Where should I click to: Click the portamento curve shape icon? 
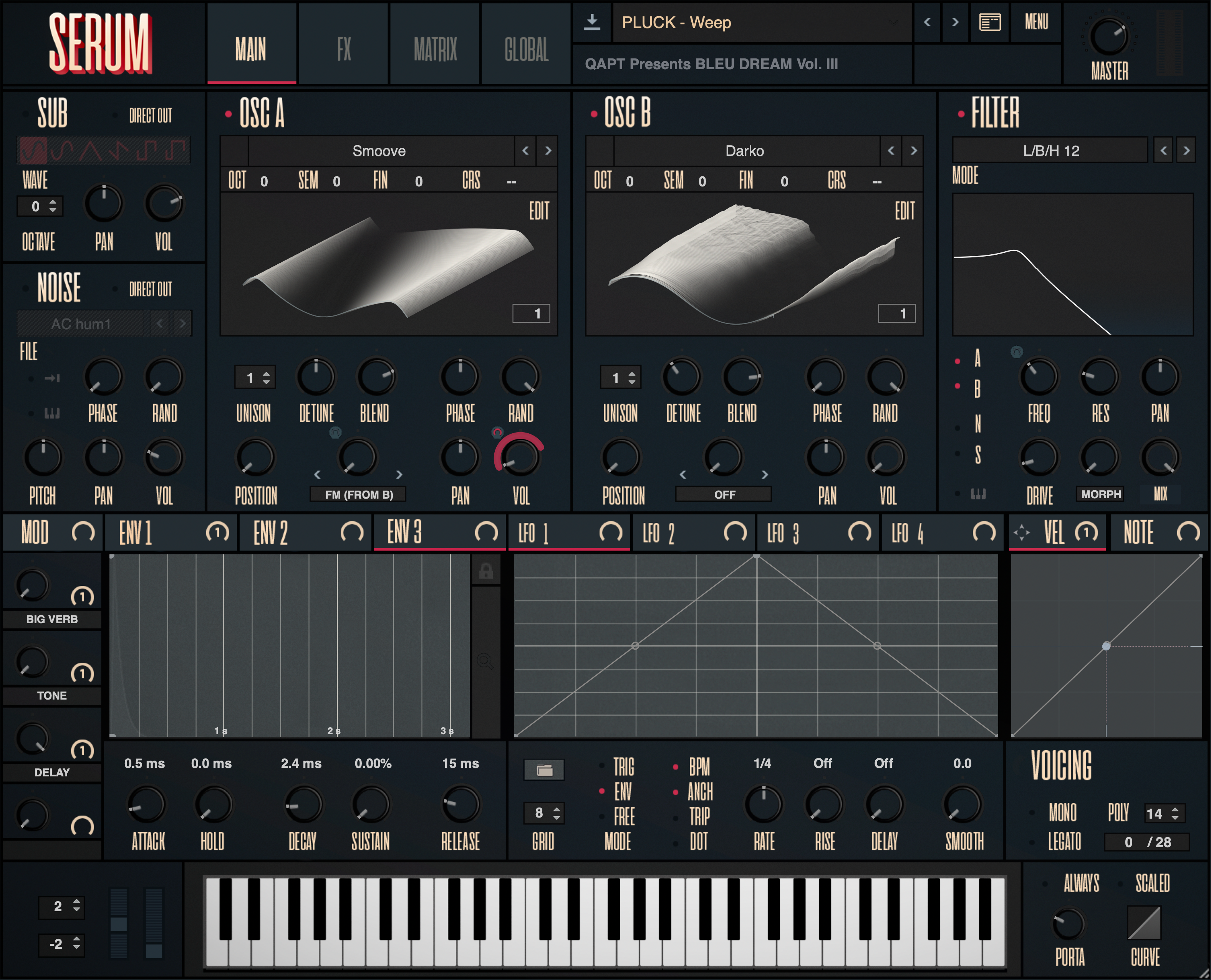1144,922
